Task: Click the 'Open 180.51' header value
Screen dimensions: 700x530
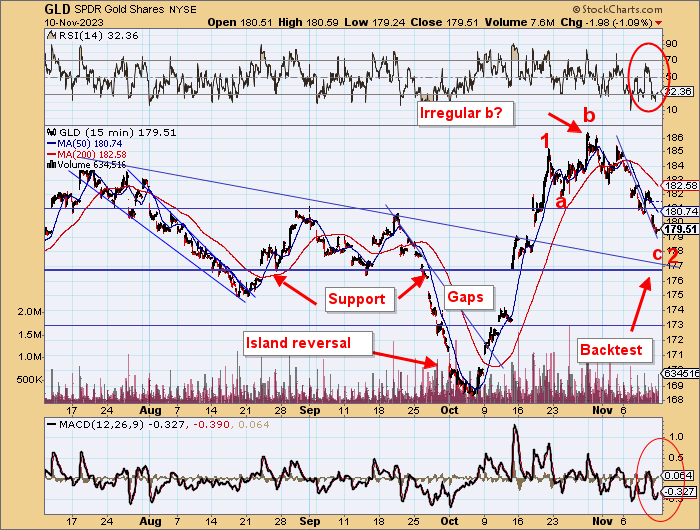Action: [240, 22]
